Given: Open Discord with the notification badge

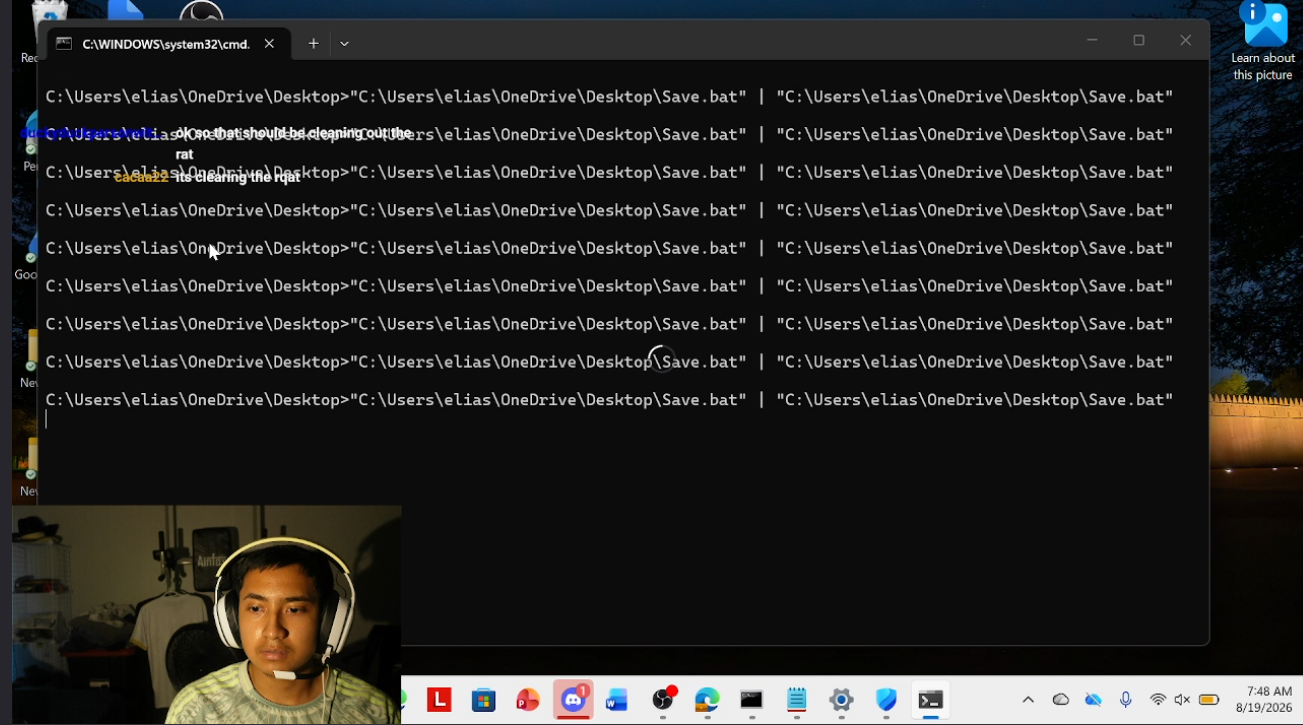Looking at the screenshot, I should pos(573,699).
